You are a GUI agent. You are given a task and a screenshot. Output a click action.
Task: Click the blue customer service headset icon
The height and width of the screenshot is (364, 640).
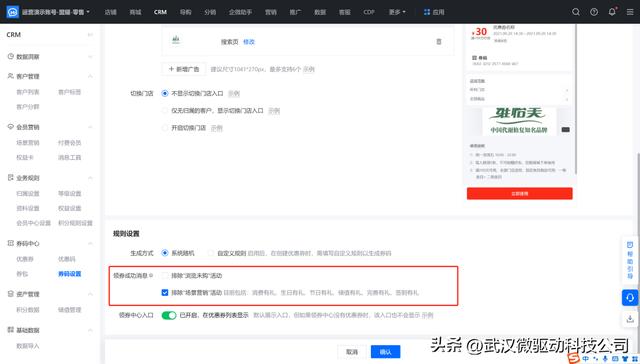click(630, 297)
